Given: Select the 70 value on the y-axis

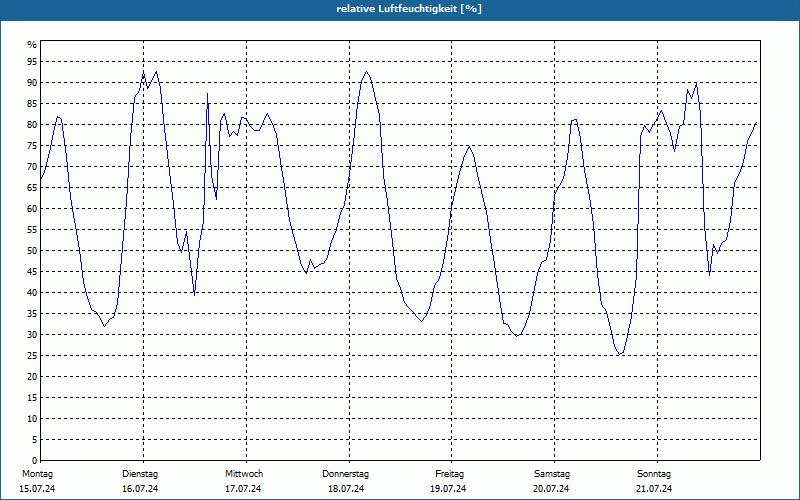Looking at the screenshot, I should (x=32, y=166).
